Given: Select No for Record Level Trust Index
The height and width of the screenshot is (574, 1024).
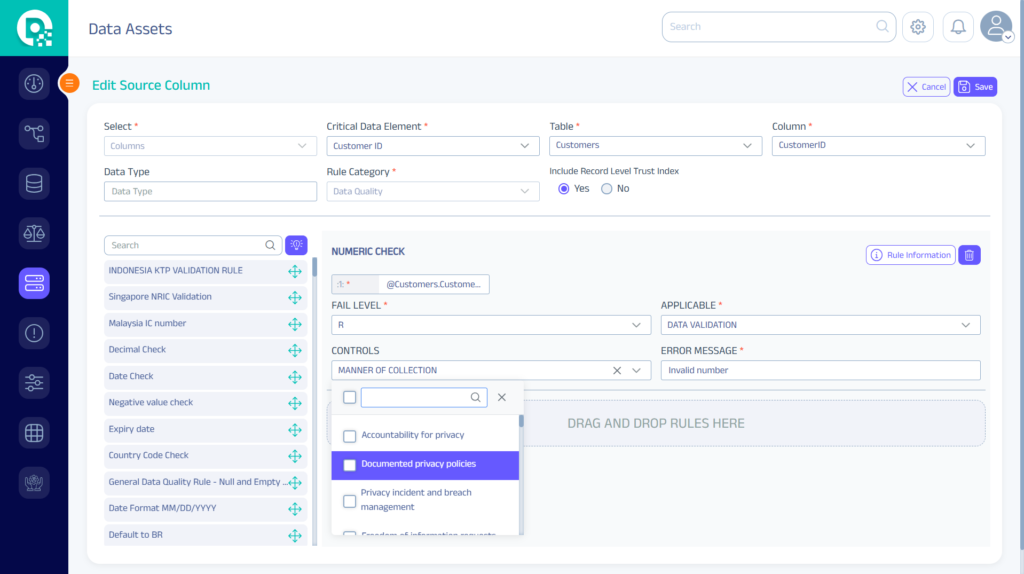Looking at the screenshot, I should [606, 189].
